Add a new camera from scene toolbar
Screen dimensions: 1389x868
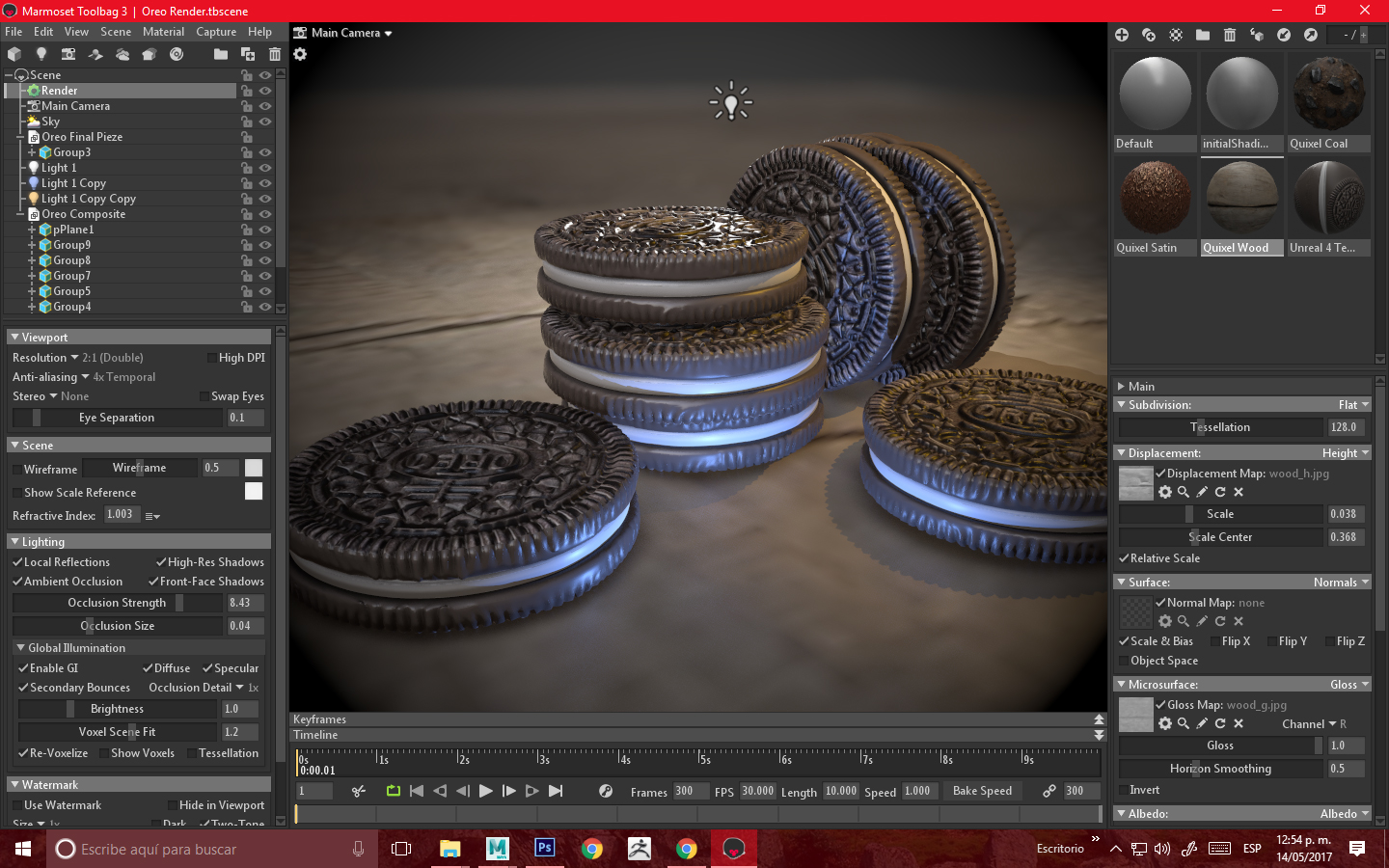[x=68, y=54]
